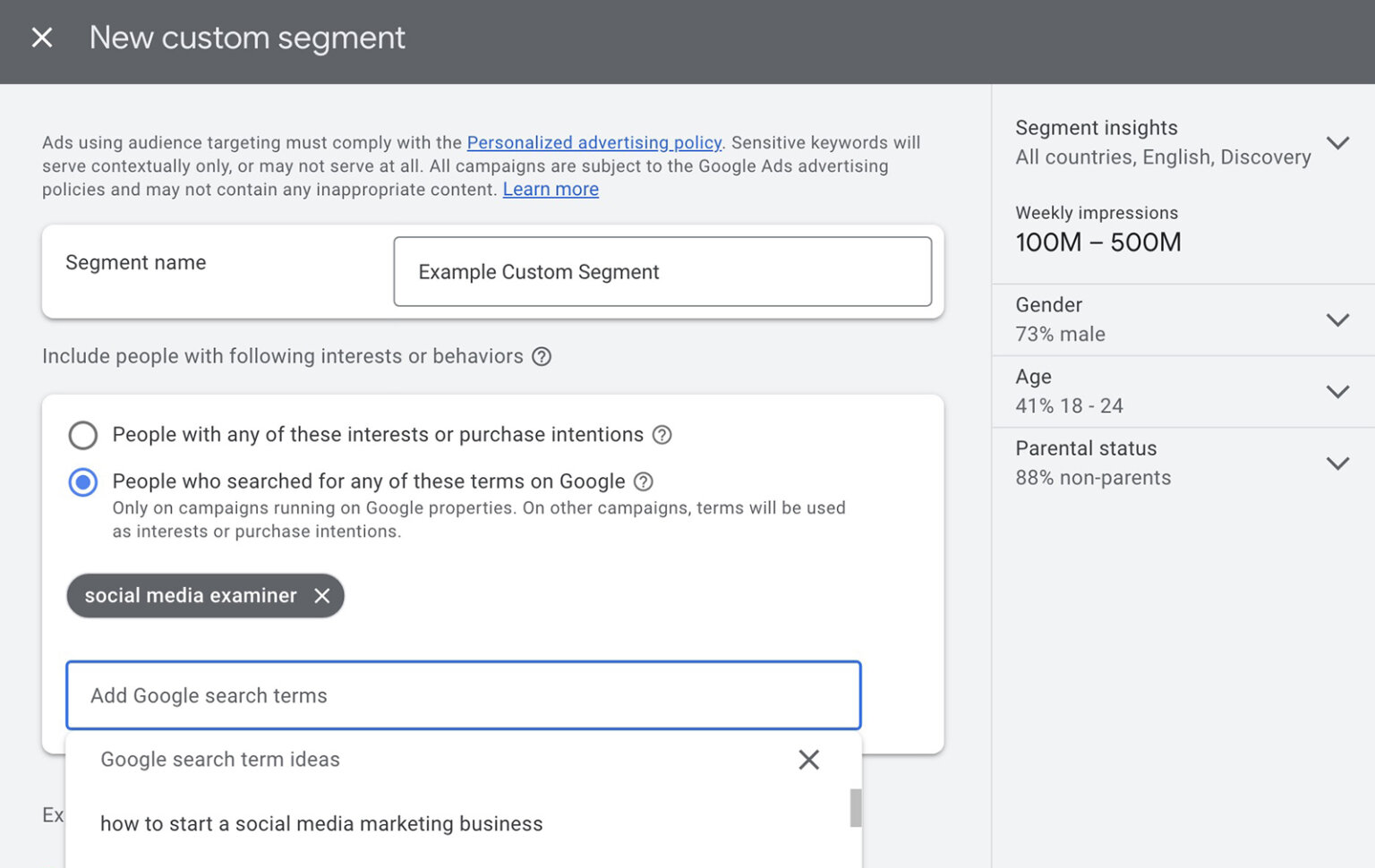View help about Google search terms targeting

coord(642,481)
